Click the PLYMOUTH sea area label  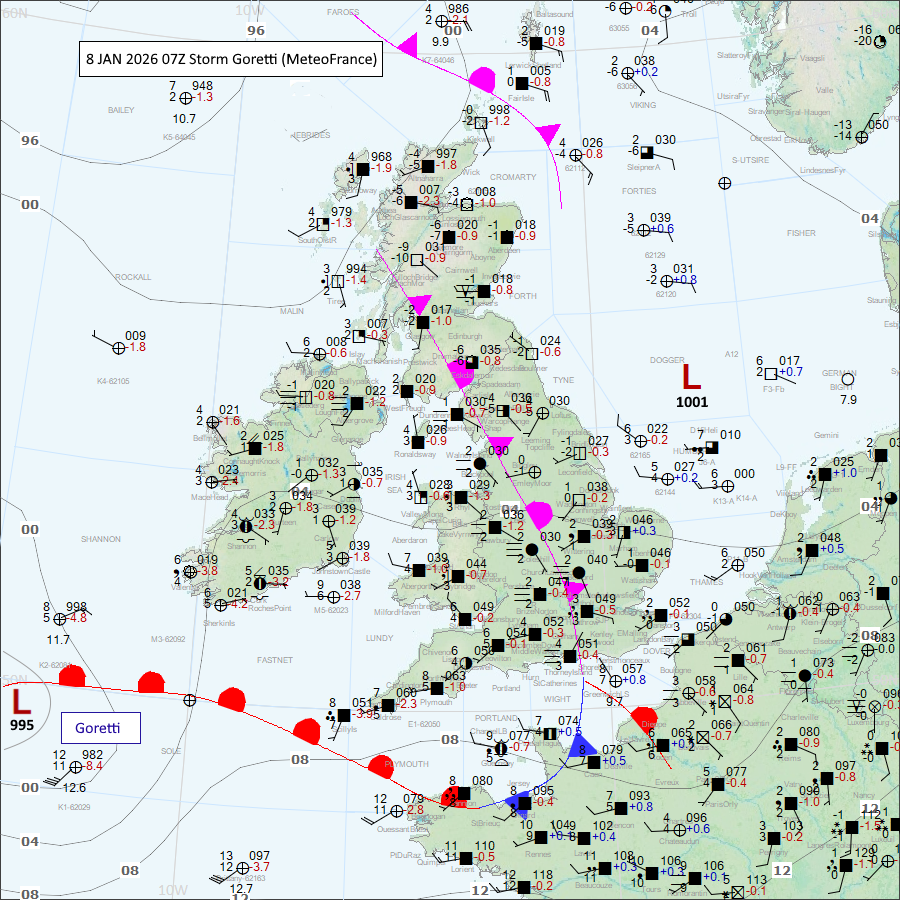click(x=406, y=764)
